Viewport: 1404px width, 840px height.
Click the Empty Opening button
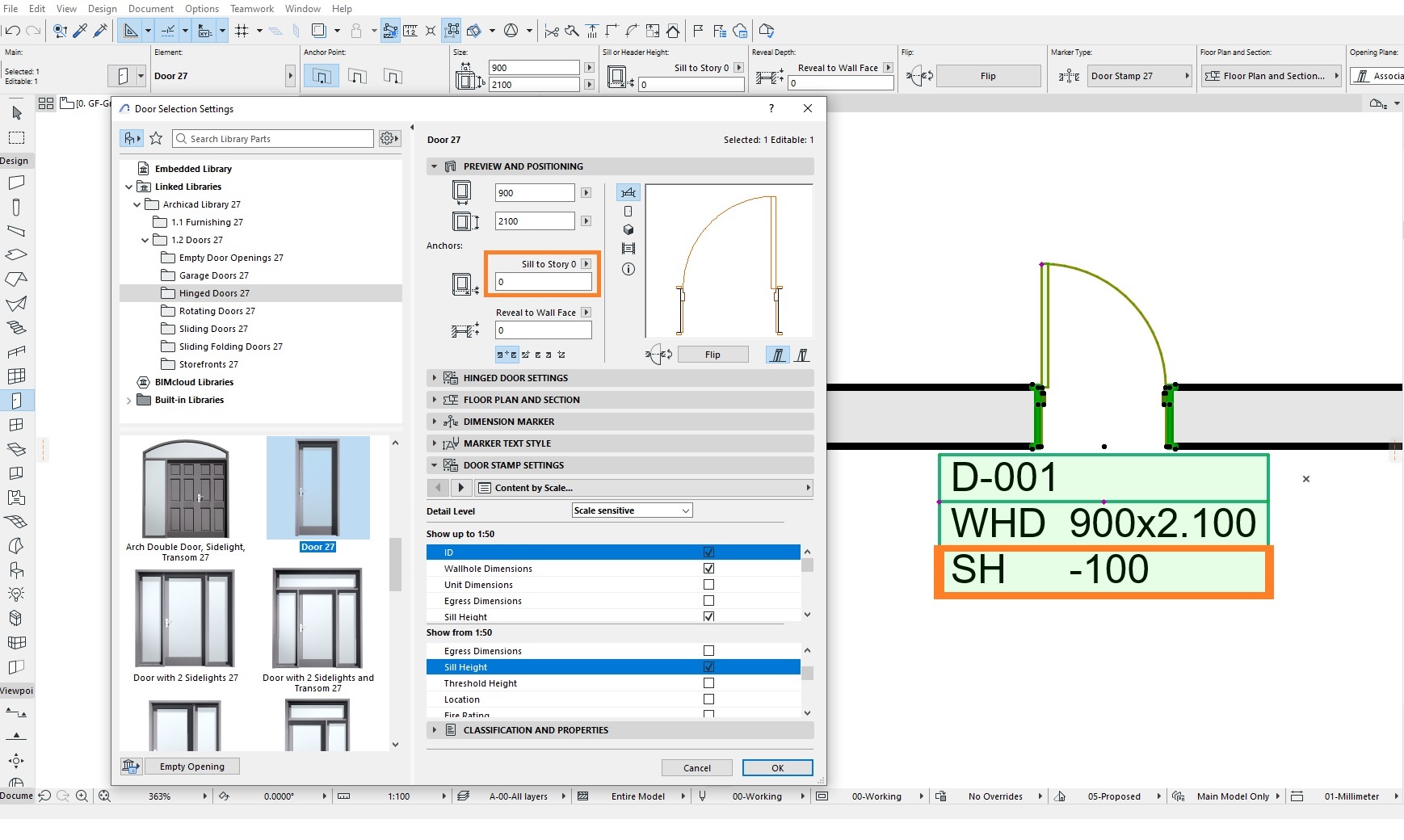[192, 766]
